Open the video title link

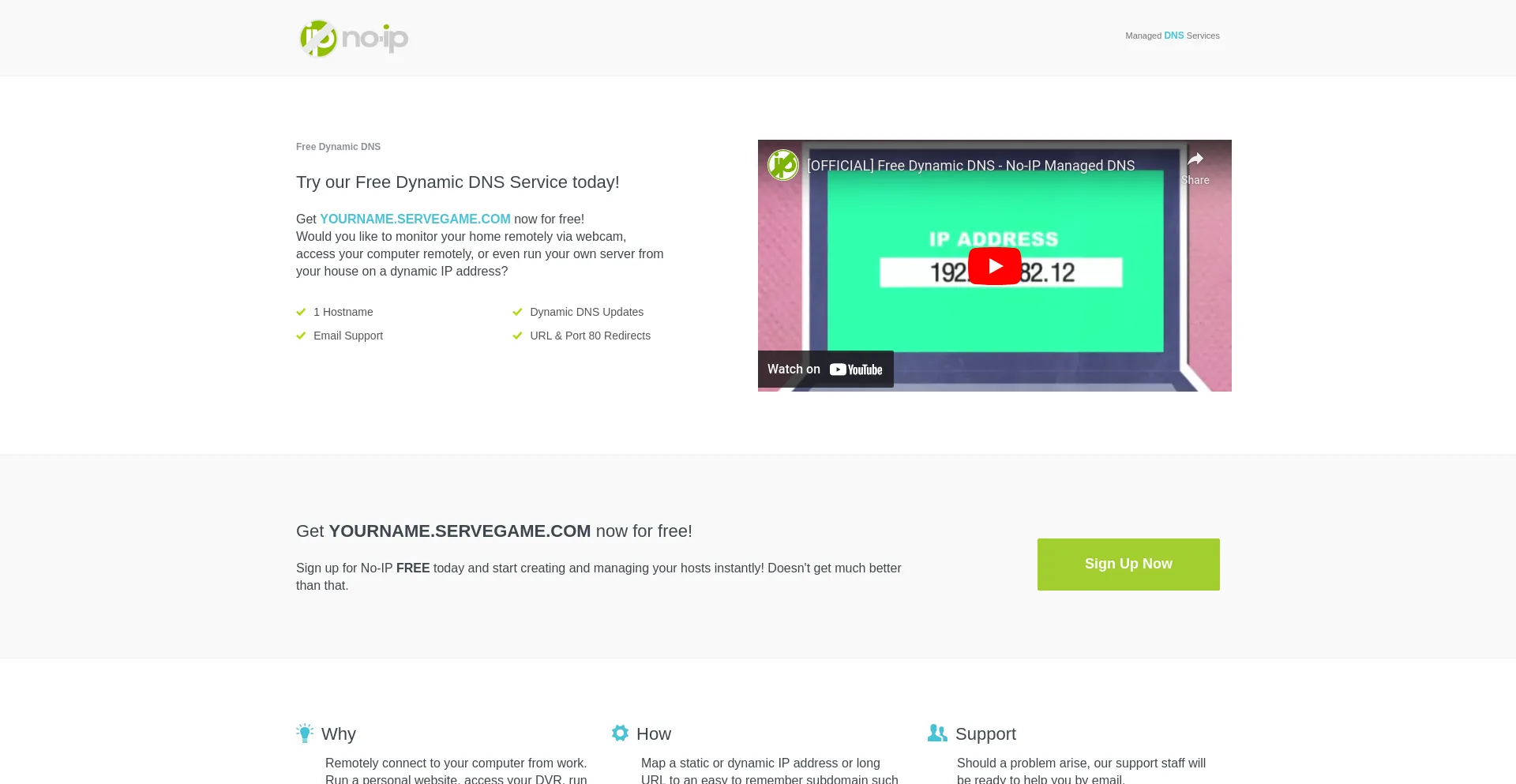[970, 166]
